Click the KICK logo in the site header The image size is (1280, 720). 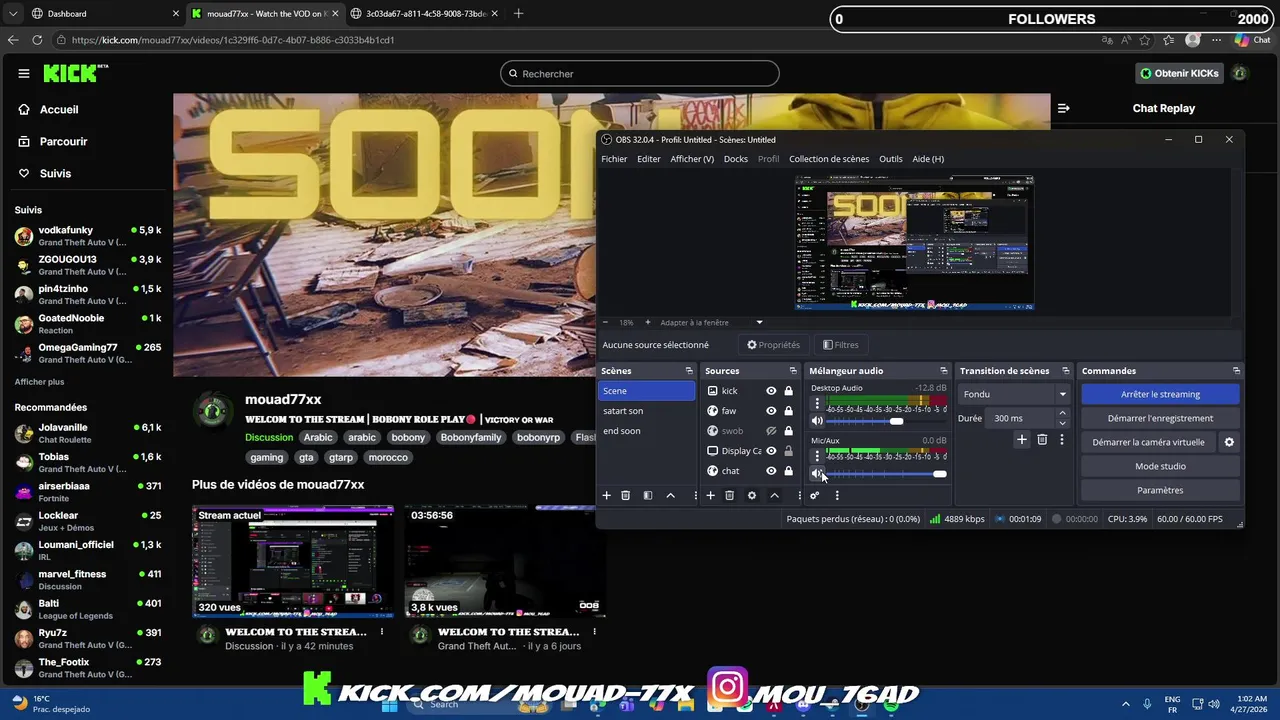tap(75, 73)
